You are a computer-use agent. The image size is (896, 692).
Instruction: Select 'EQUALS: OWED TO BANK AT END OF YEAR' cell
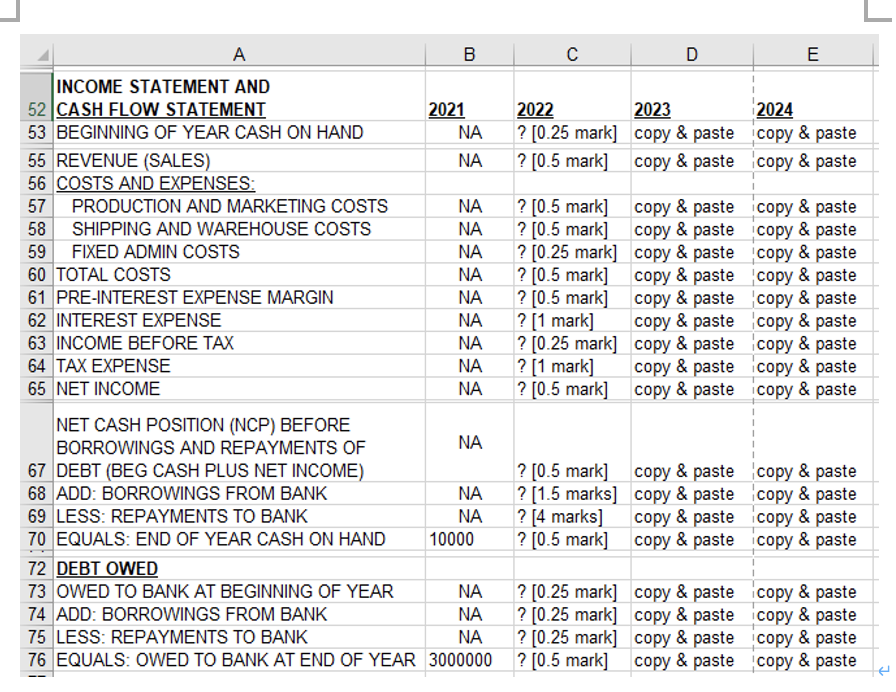coord(239,660)
